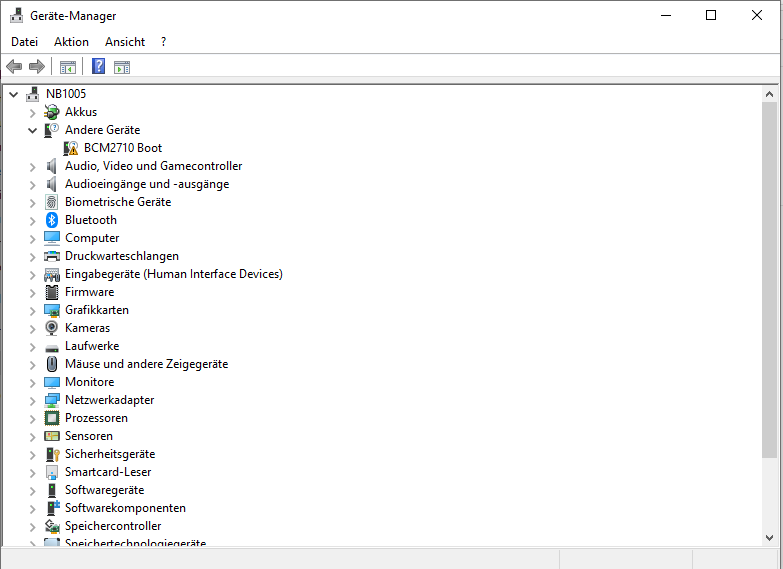Click the Kameras webcam icon
Screen dimensions: 783x569
tap(51, 328)
